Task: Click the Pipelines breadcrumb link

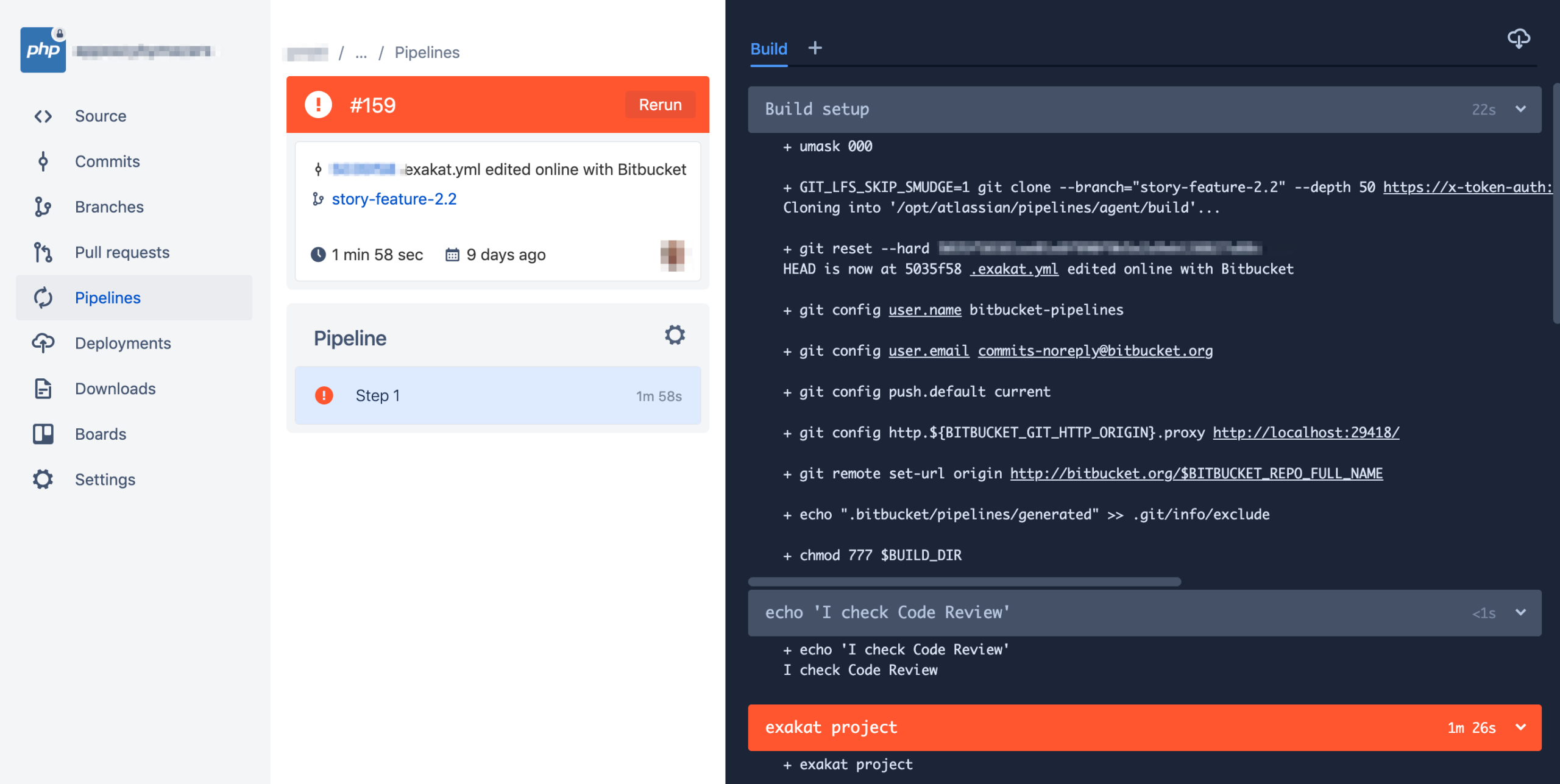Action: [x=427, y=52]
